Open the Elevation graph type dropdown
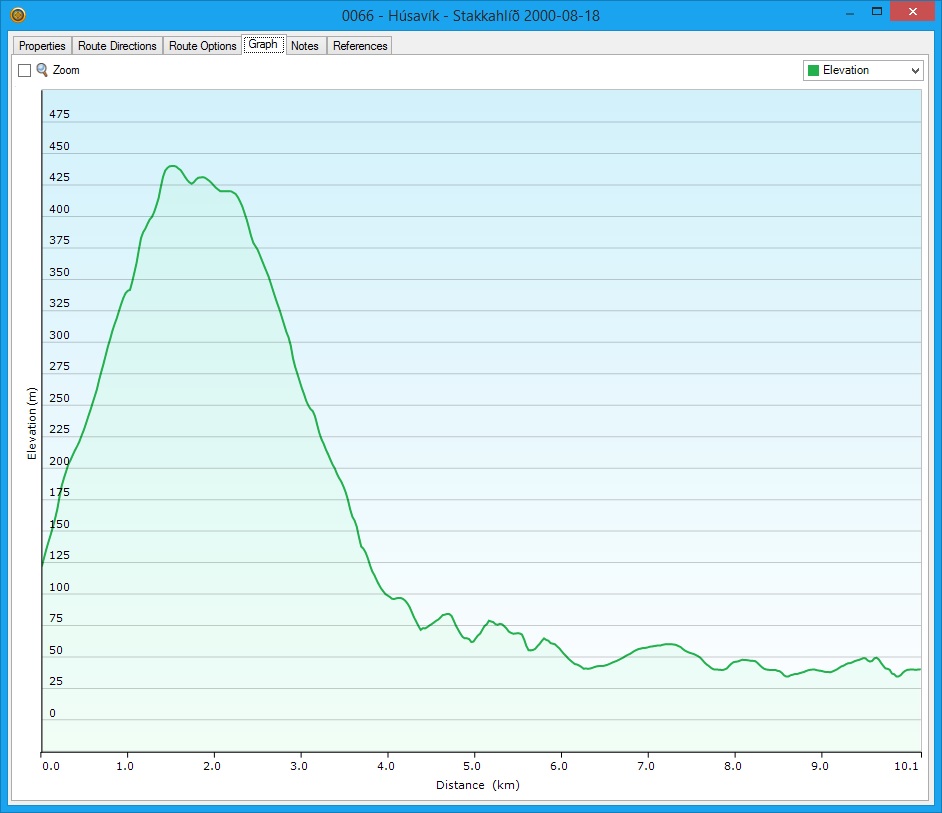 point(863,70)
